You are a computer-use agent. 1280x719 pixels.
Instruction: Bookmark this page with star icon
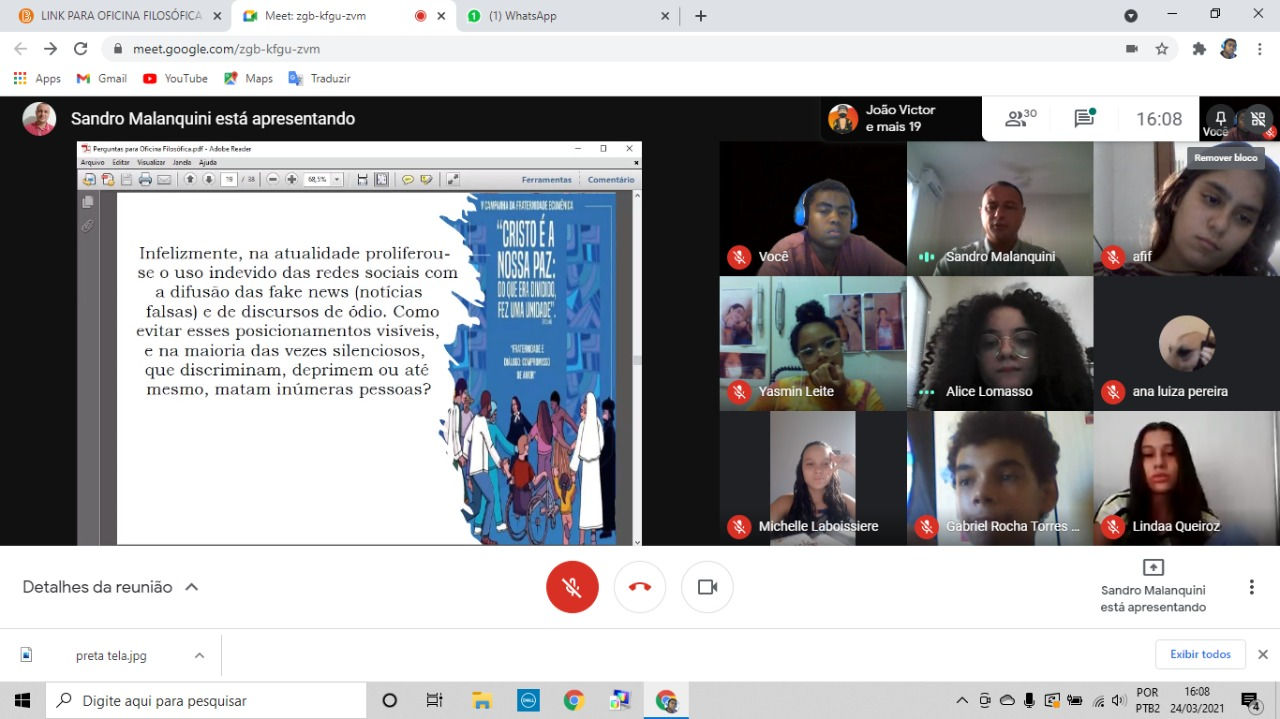pos(1161,48)
